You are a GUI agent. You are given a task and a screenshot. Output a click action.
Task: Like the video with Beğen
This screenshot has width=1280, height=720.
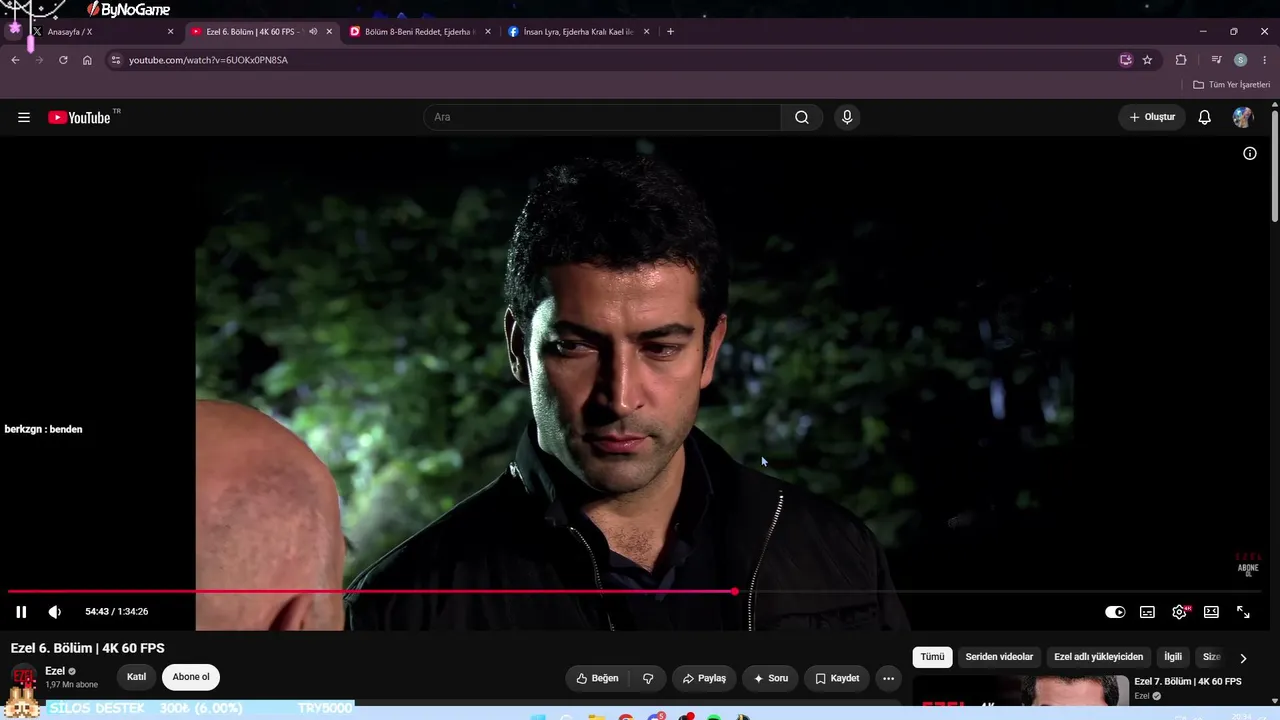click(597, 678)
